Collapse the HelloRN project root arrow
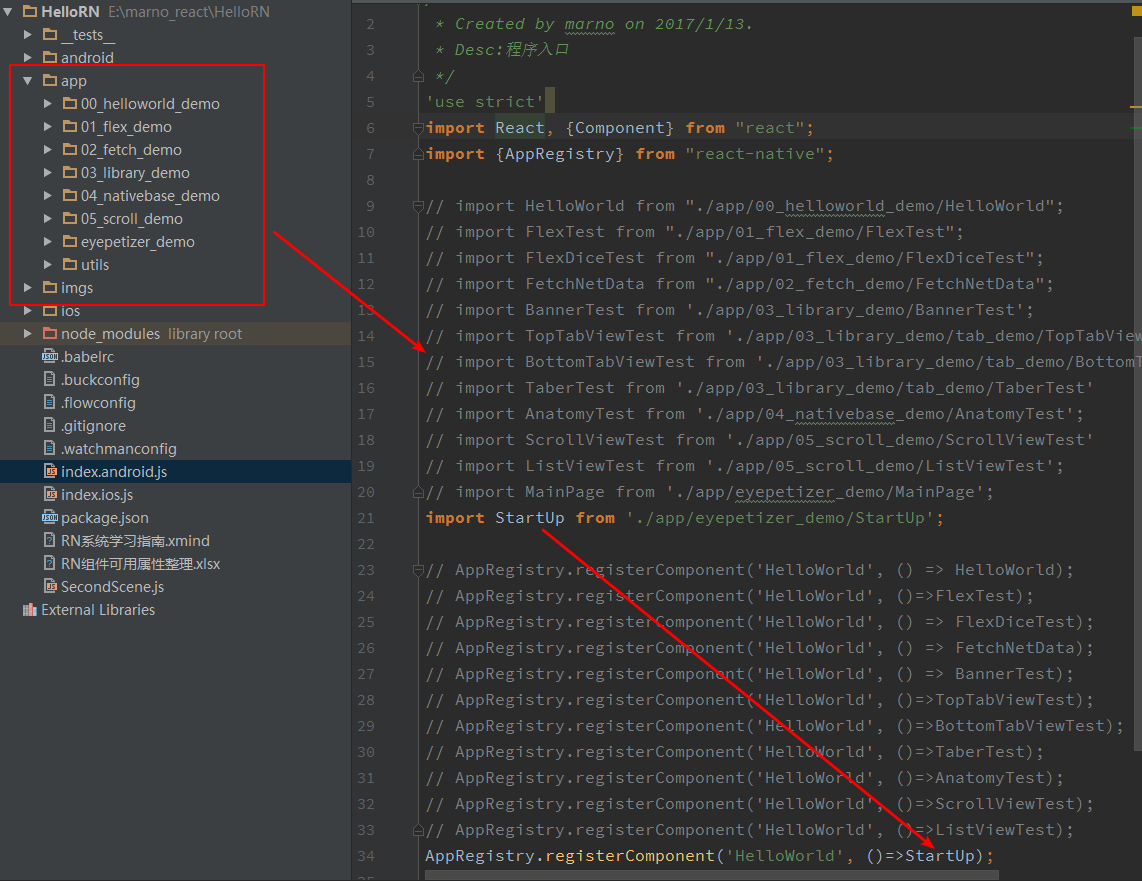The height and width of the screenshot is (881, 1142). tap(8, 12)
